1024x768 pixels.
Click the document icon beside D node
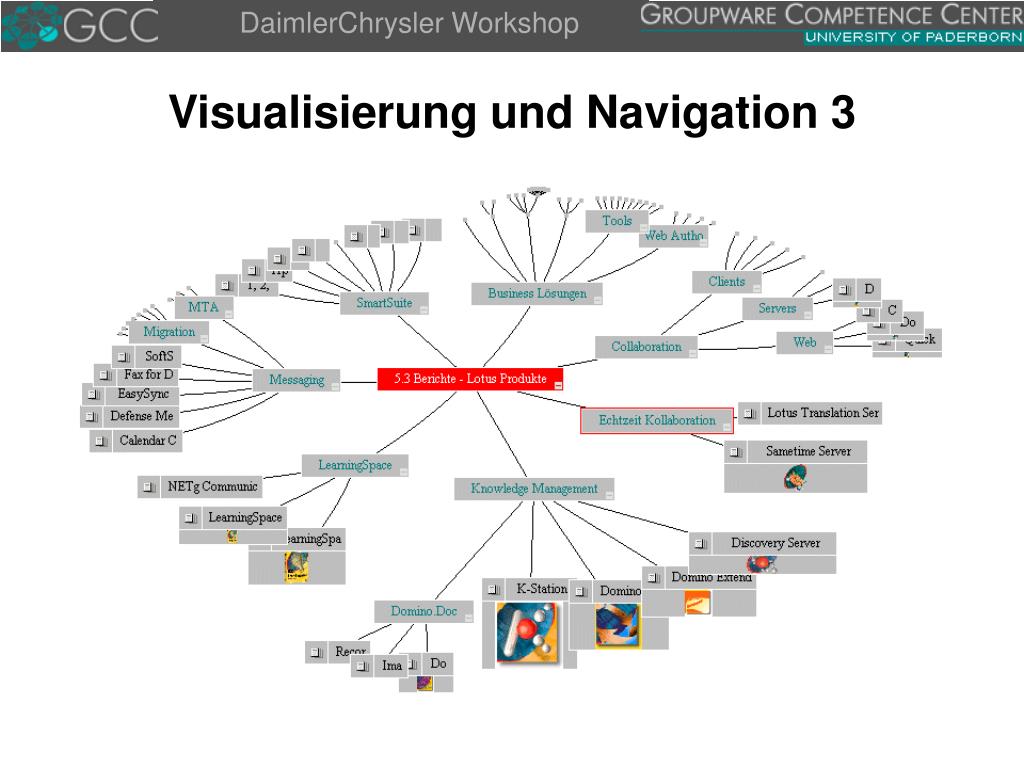coord(844,289)
